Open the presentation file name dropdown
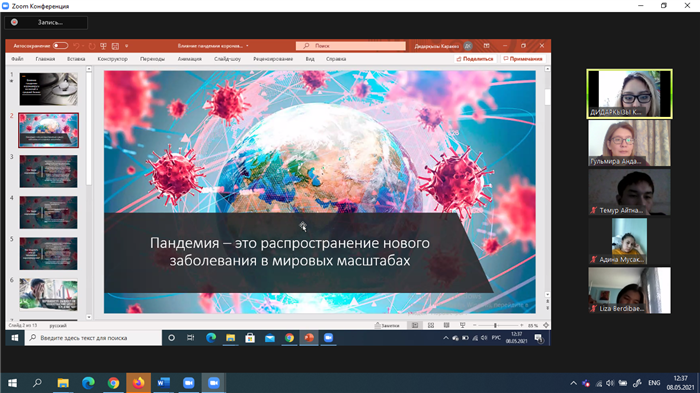Image resolution: width=700 pixels, height=393 pixels. pos(247,46)
